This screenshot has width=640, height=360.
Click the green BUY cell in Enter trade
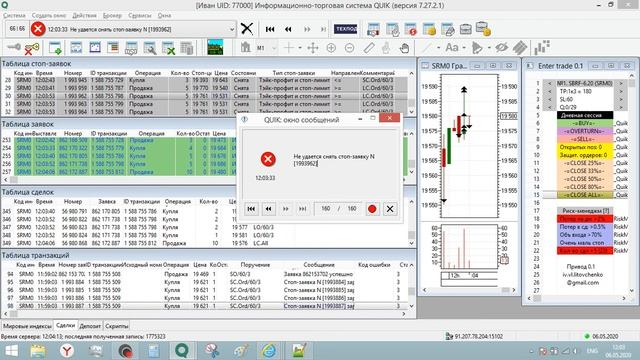[x=584, y=123]
